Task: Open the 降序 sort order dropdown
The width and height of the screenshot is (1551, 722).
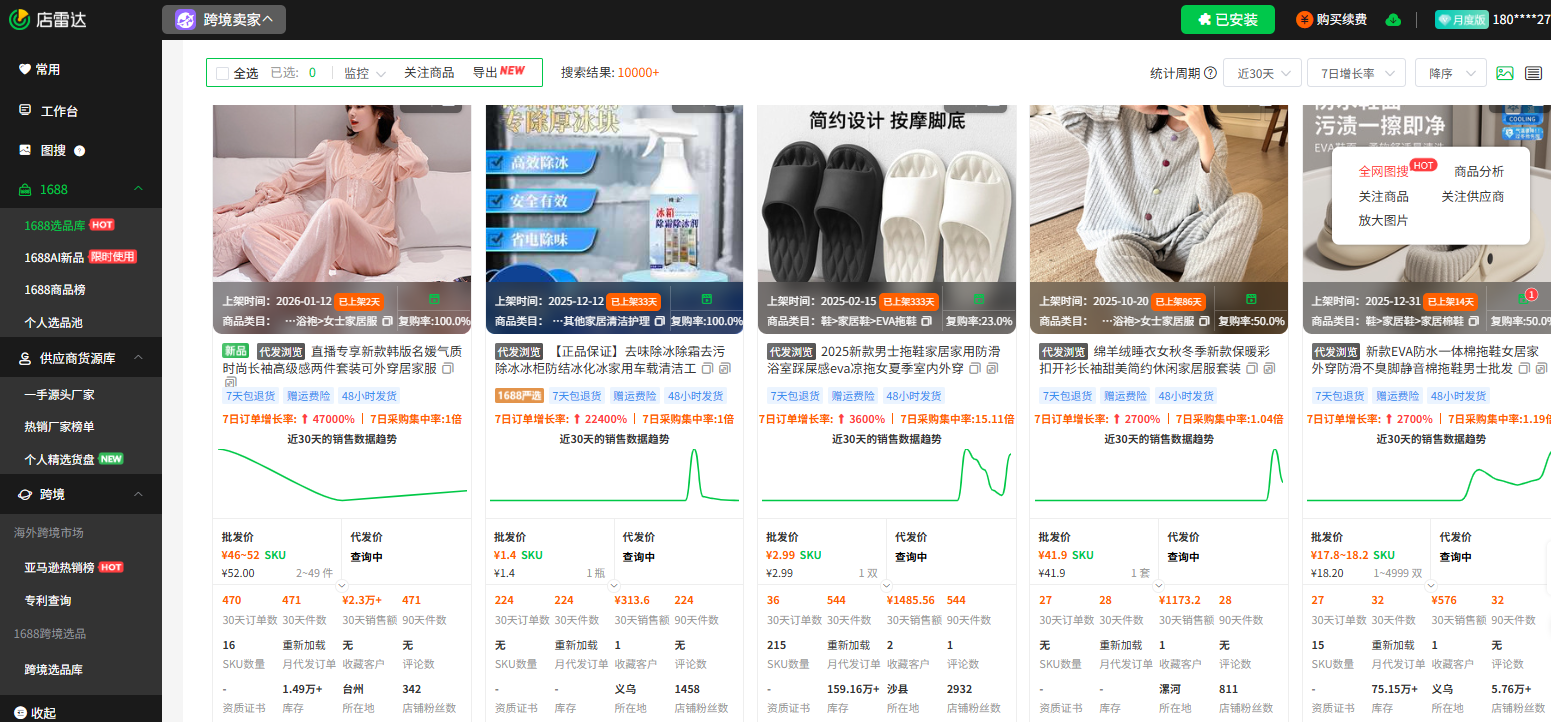Action: 1449,72
